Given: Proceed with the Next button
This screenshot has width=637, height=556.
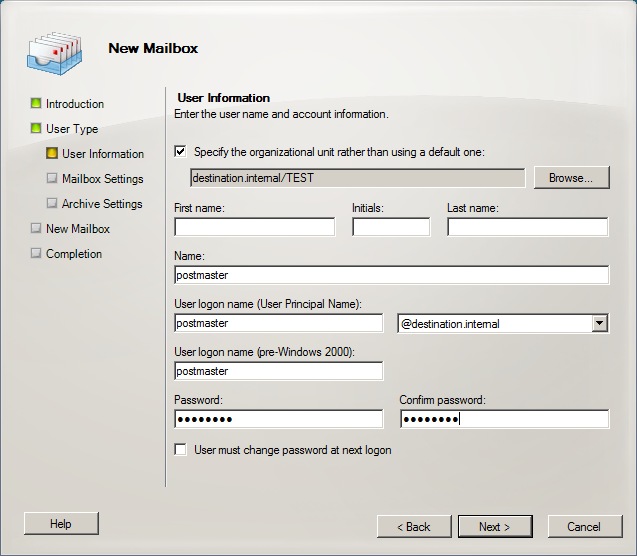Looking at the screenshot, I should [495, 527].
